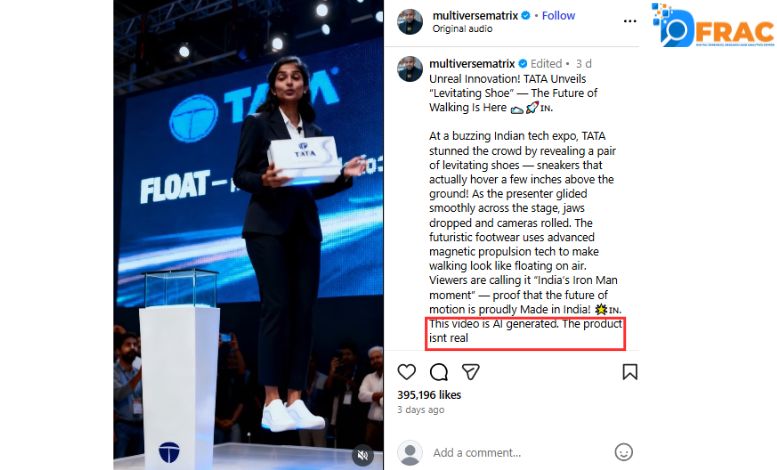Unmute video with muted speaker icon
The height and width of the screenshot is (470, 777).
click(x=363, y=455)
